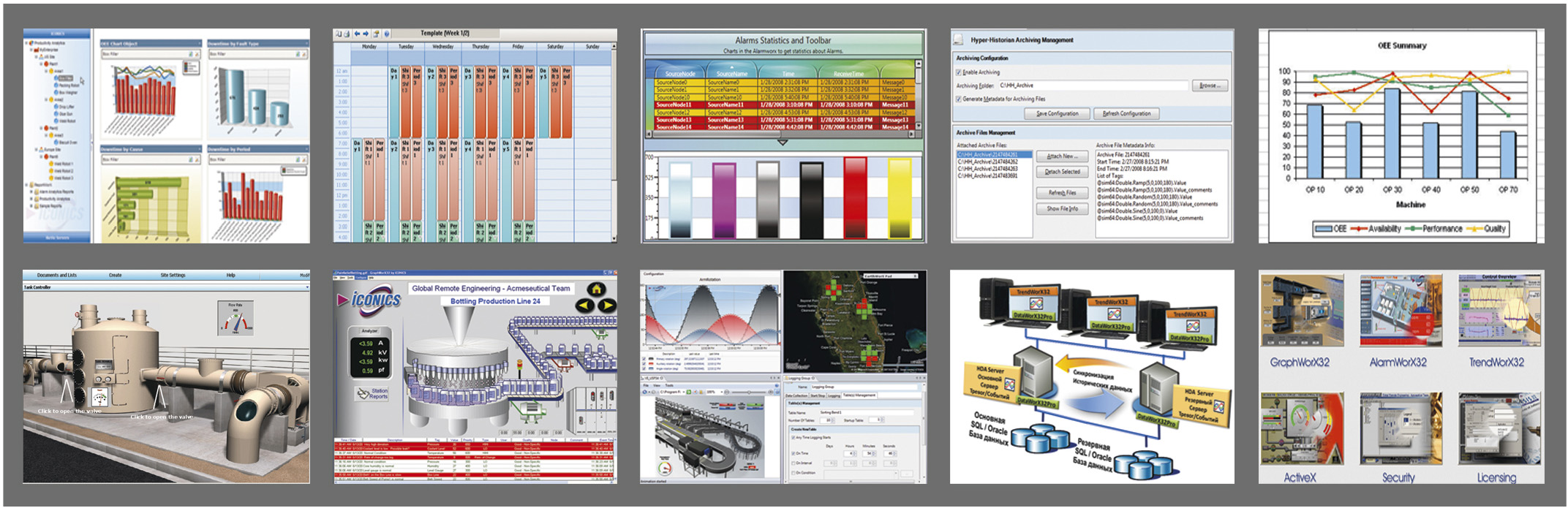This screenshot has width=1568, height=508.
Task: Click Detach Selected button
Action: tap(1062, 172)
